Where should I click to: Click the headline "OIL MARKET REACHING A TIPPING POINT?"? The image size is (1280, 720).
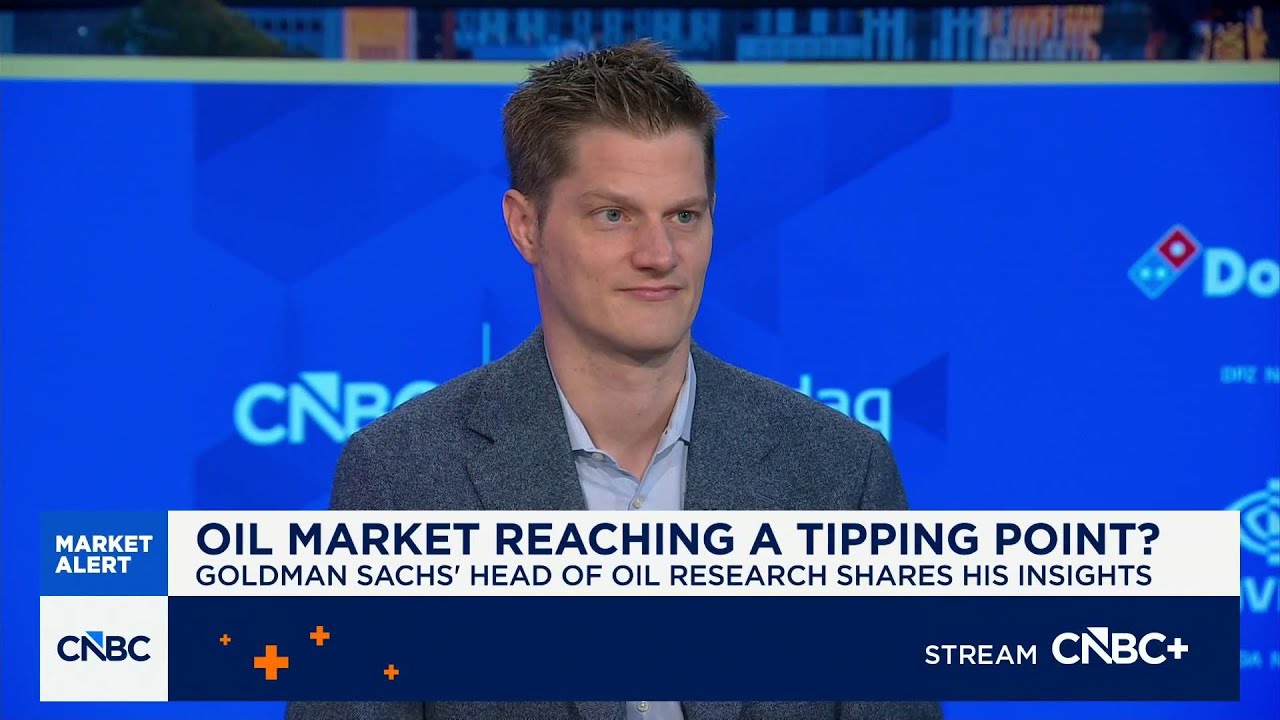(678, 539)
